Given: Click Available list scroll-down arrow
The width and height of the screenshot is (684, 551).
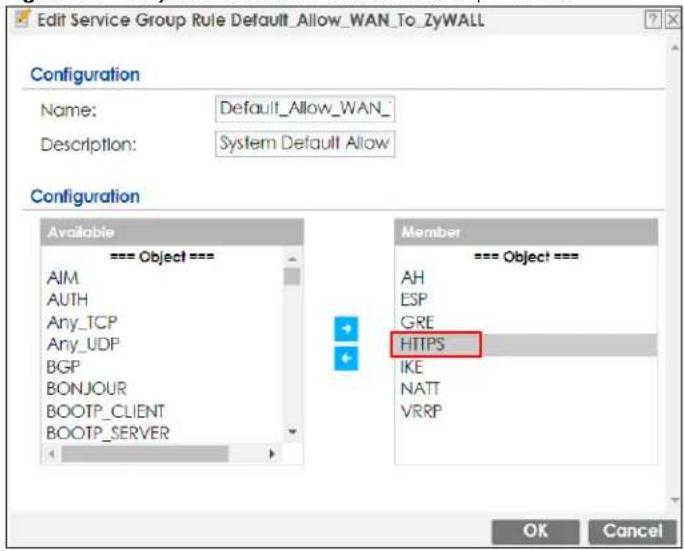Looking at the screenshot, I should point(292,431).
